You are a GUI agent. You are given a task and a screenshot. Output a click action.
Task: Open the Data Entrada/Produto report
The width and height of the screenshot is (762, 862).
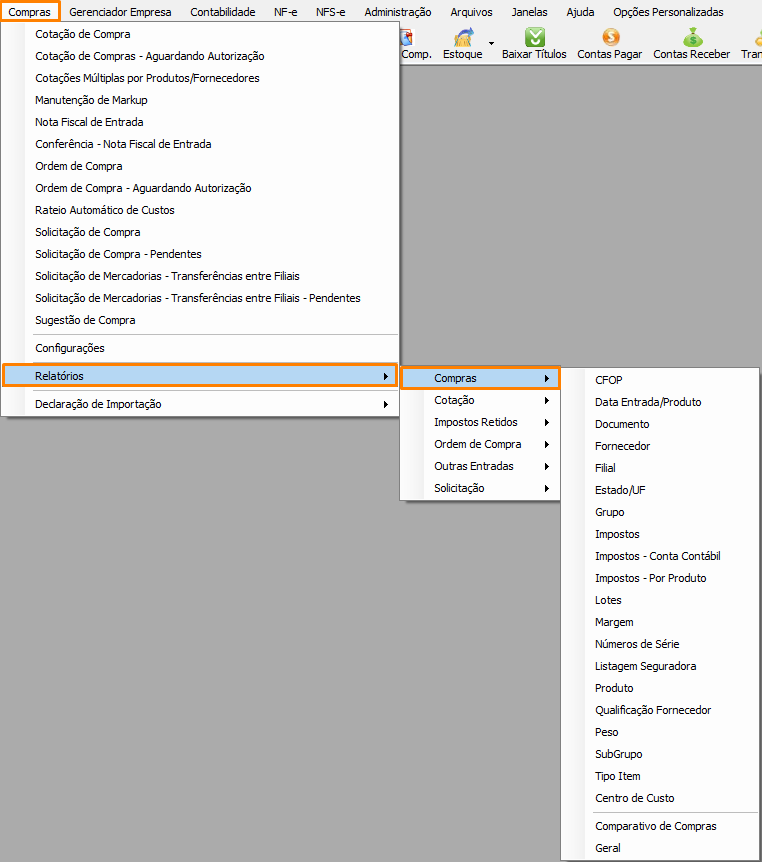[x=660, y=402]
